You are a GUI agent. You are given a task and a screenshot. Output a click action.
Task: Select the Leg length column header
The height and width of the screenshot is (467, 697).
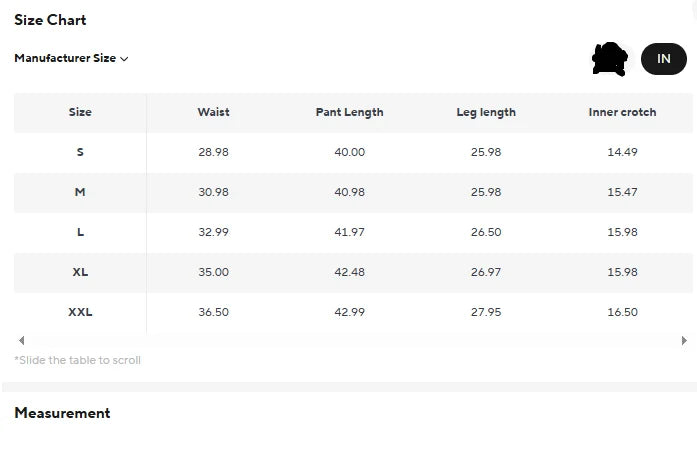pyautogui.click(x=486, y=112)
